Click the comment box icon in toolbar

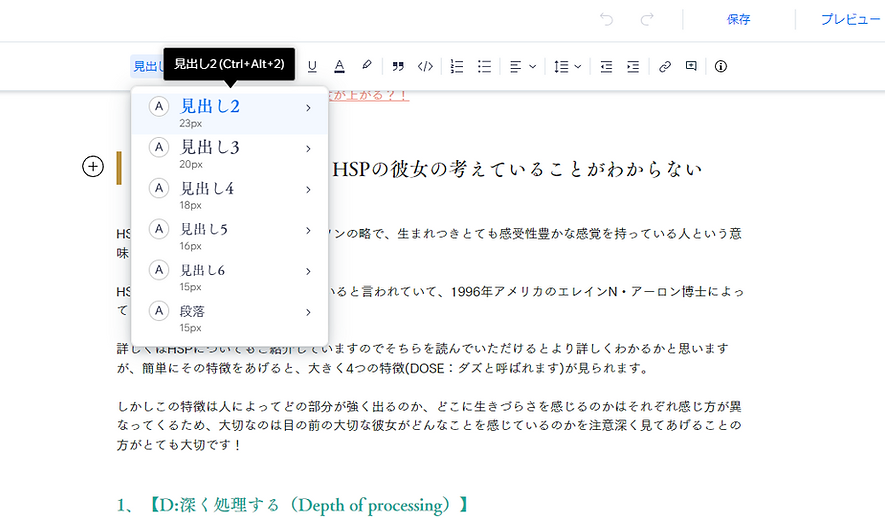point(691,66)
